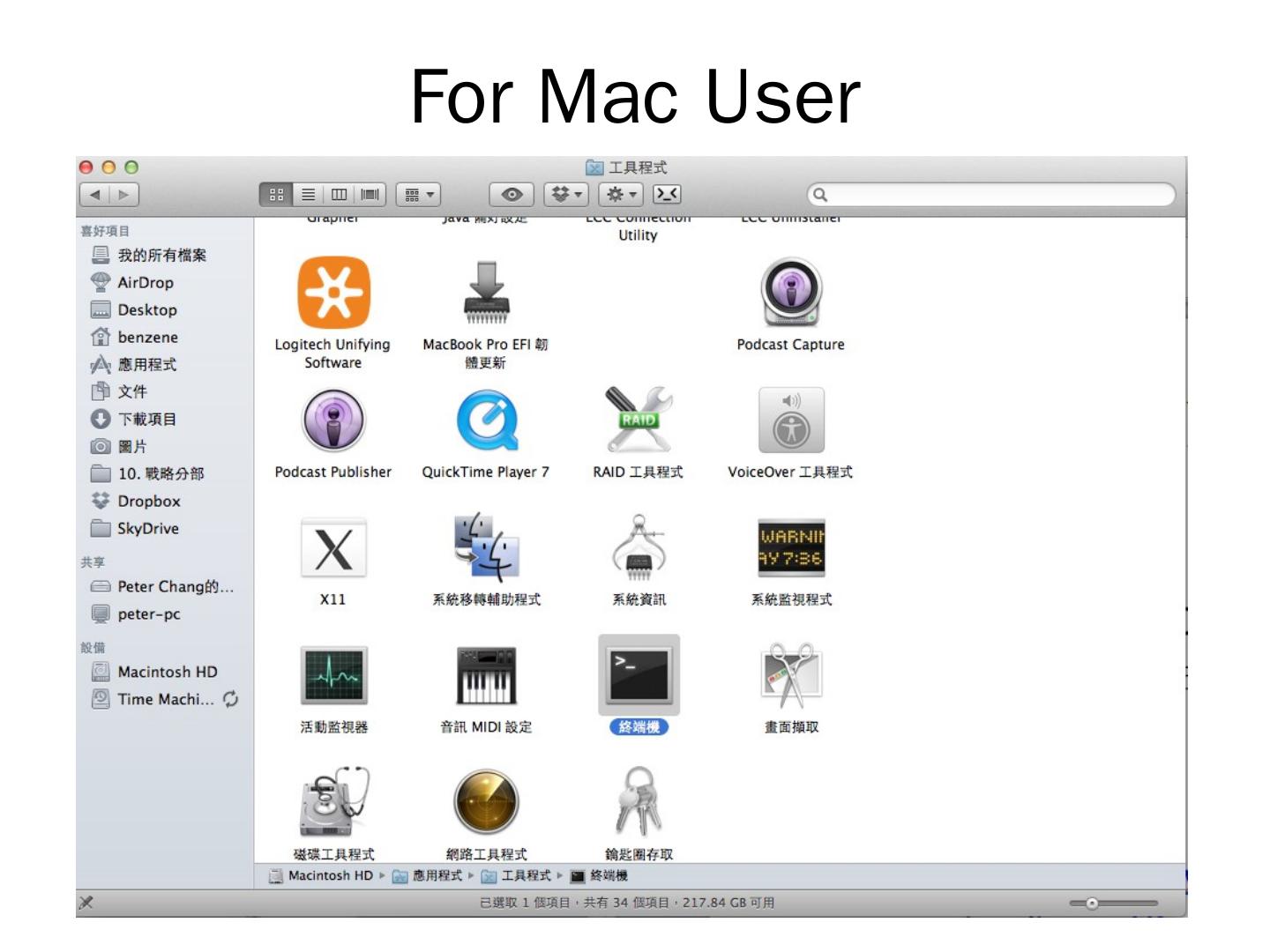The height and width of the screenshot is (952, 1270).
Task: Open VoiceOver 工具程式 icon
Action: coord(791,420)
